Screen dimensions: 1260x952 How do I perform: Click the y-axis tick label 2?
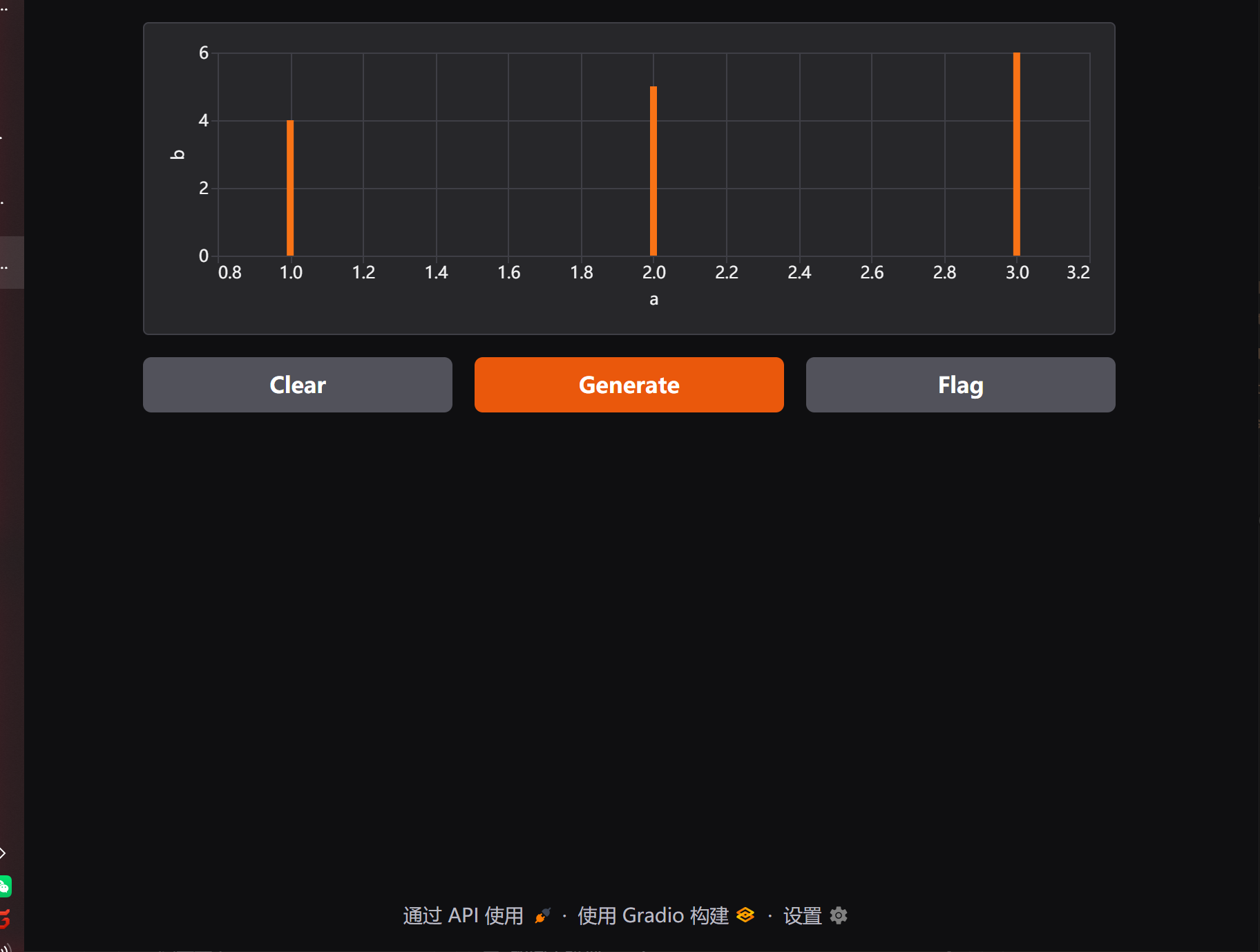[204, 188]
